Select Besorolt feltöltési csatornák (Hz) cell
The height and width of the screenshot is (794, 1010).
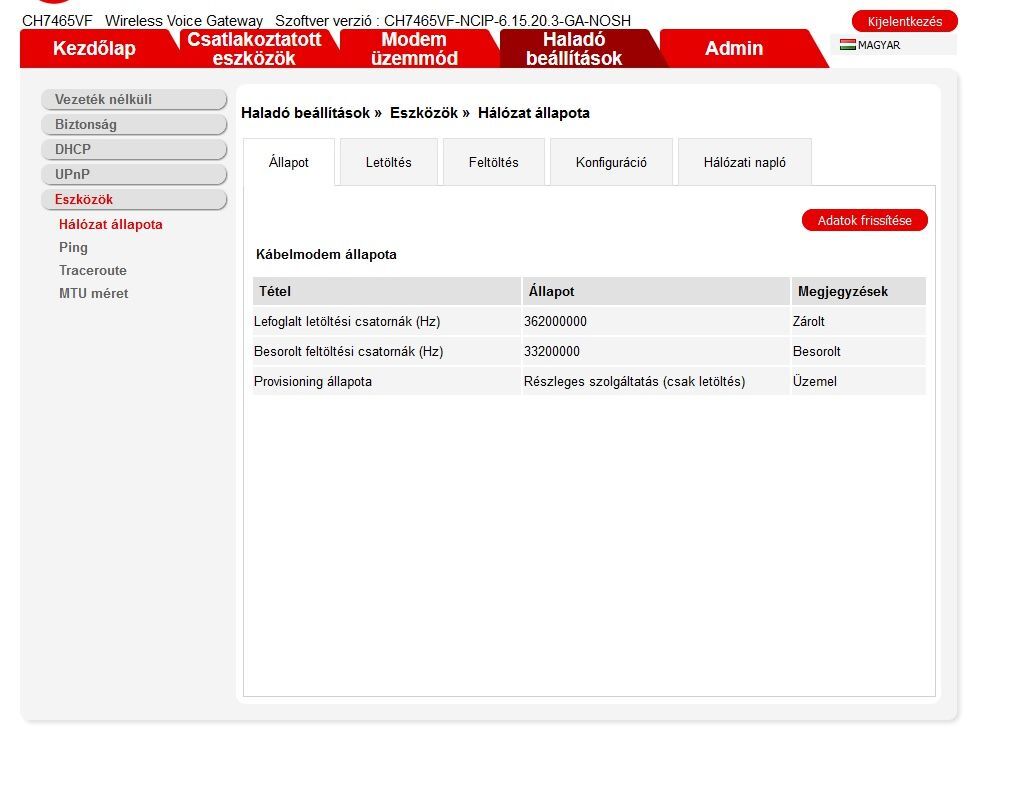(386, 352)
